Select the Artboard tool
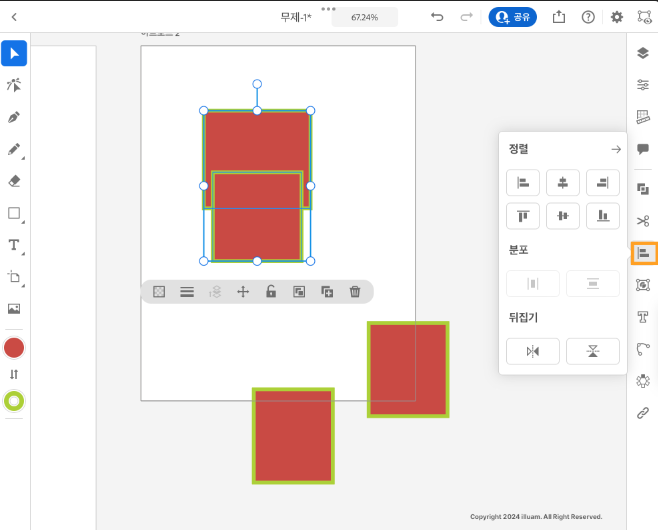 coord(14,277)
